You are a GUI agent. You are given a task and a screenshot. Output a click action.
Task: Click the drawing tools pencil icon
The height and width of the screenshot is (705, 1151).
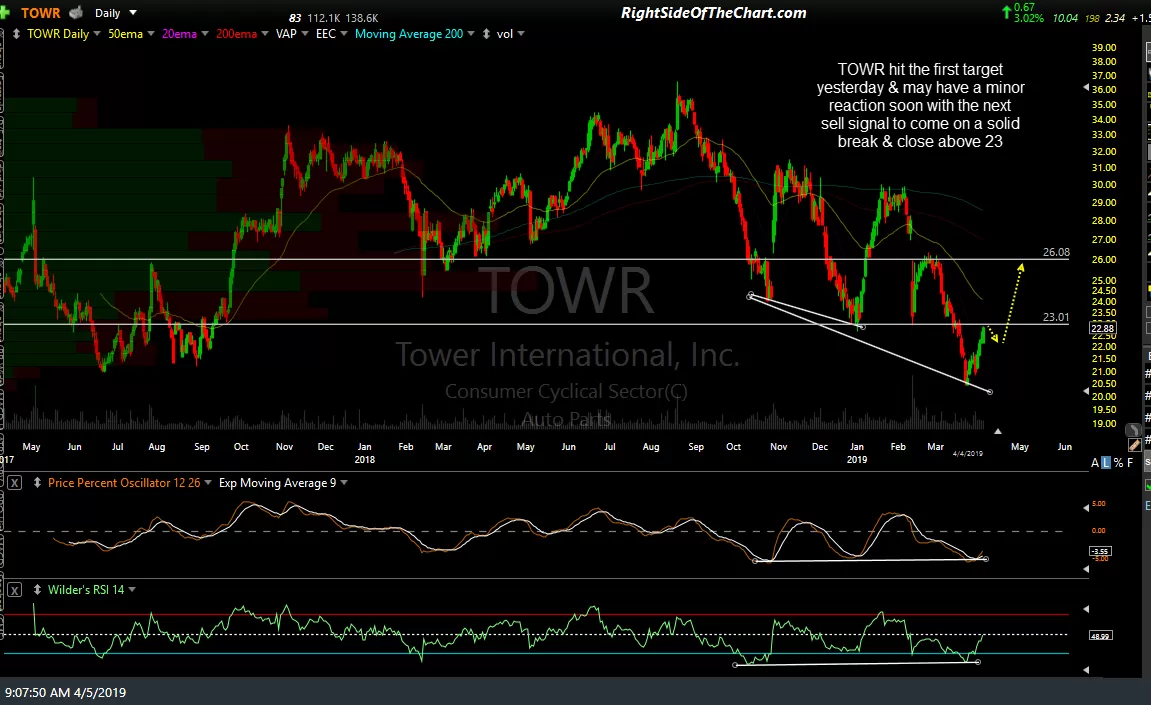click(1134, 444)
